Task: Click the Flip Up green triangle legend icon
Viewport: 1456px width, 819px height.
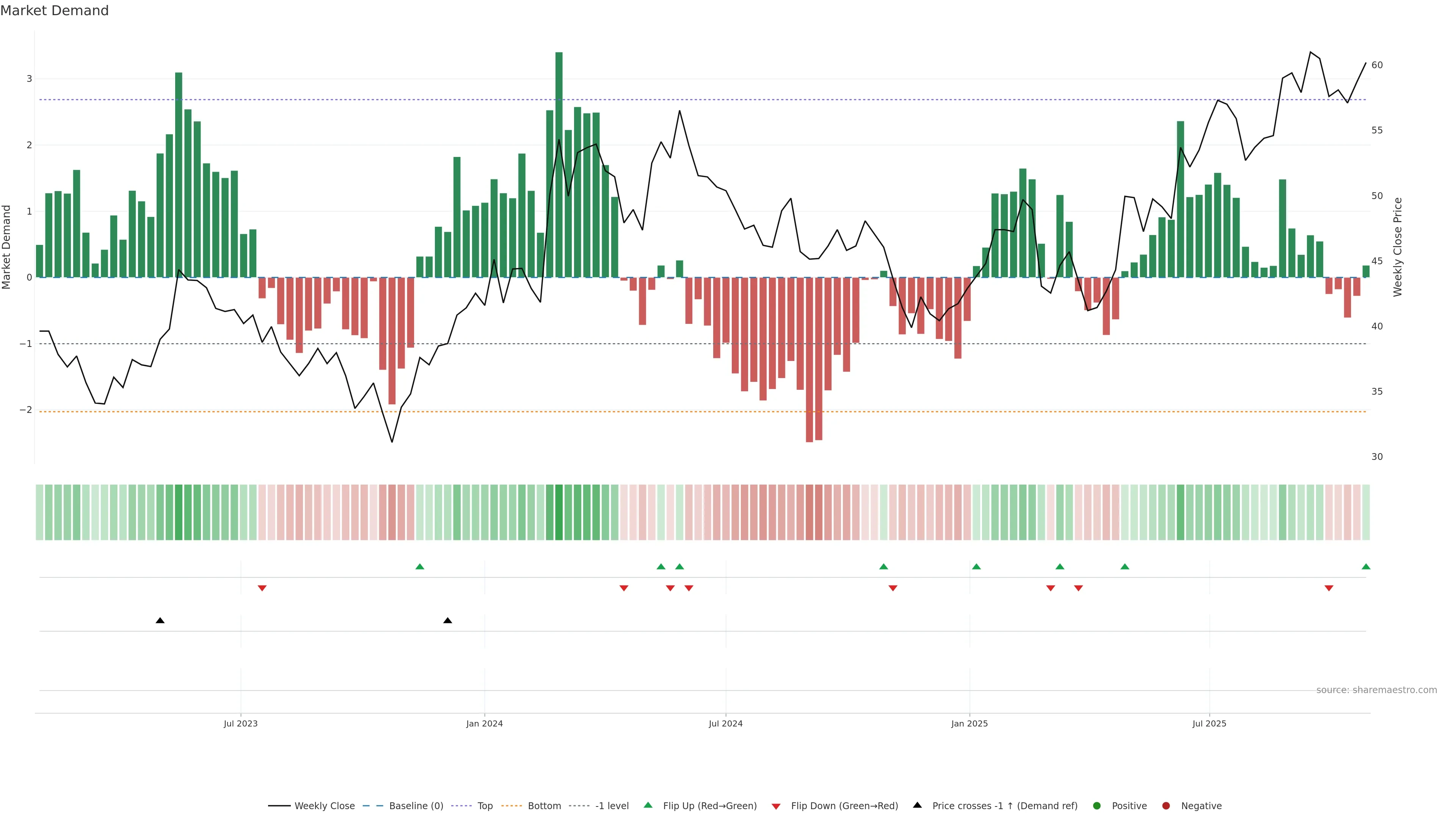Action: coord(648,805)
